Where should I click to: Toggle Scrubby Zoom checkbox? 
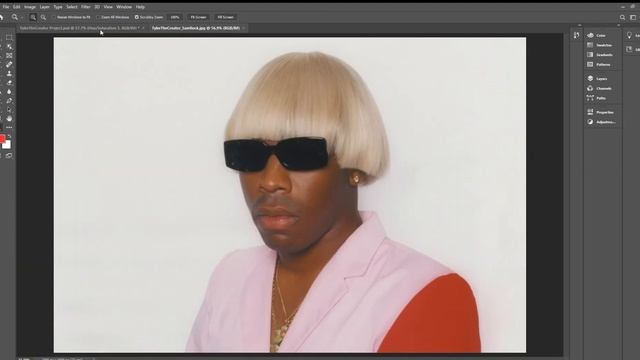[x=137, y=17]
